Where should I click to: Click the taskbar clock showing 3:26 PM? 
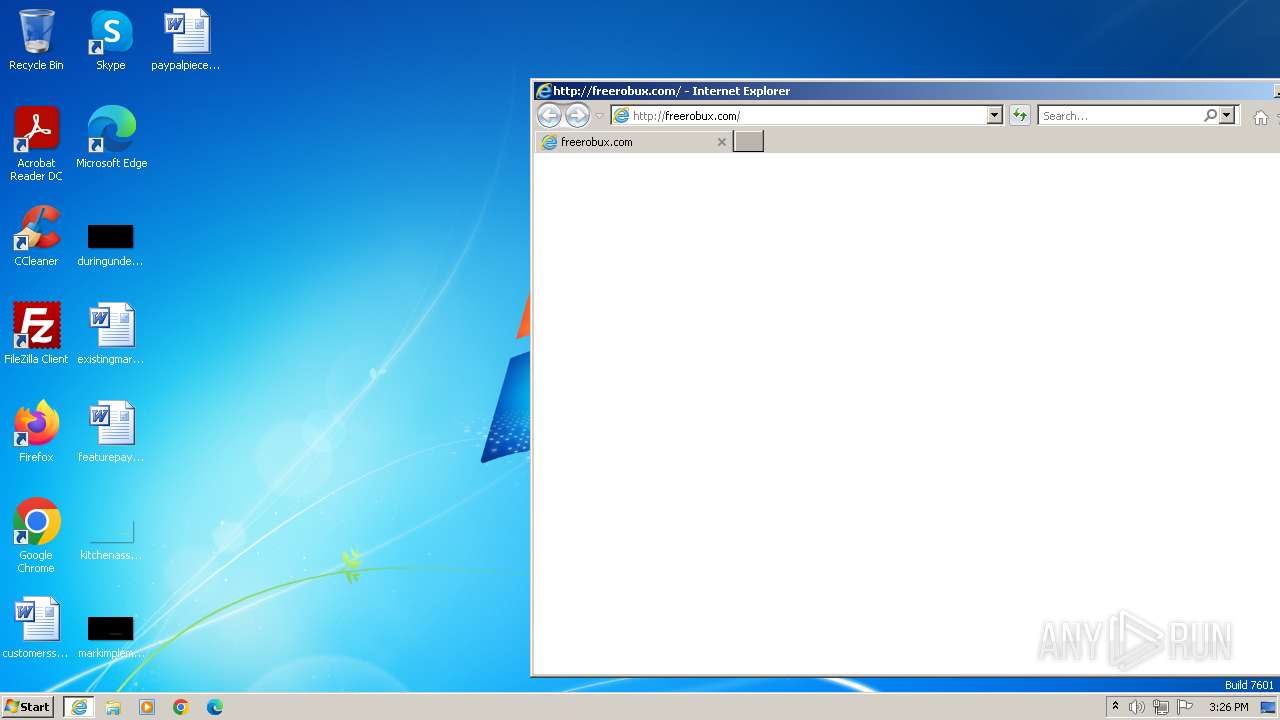[x=1228, y=707]
